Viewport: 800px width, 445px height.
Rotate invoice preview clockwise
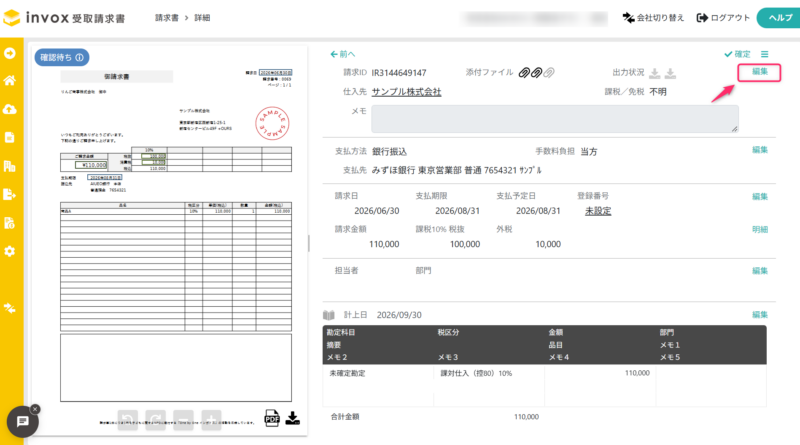(156, 420)
